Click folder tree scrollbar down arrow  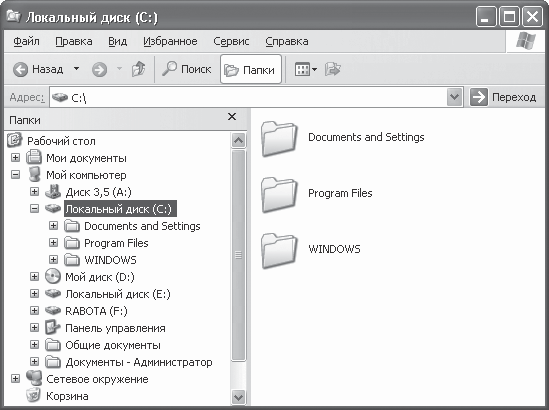(238, 397)
